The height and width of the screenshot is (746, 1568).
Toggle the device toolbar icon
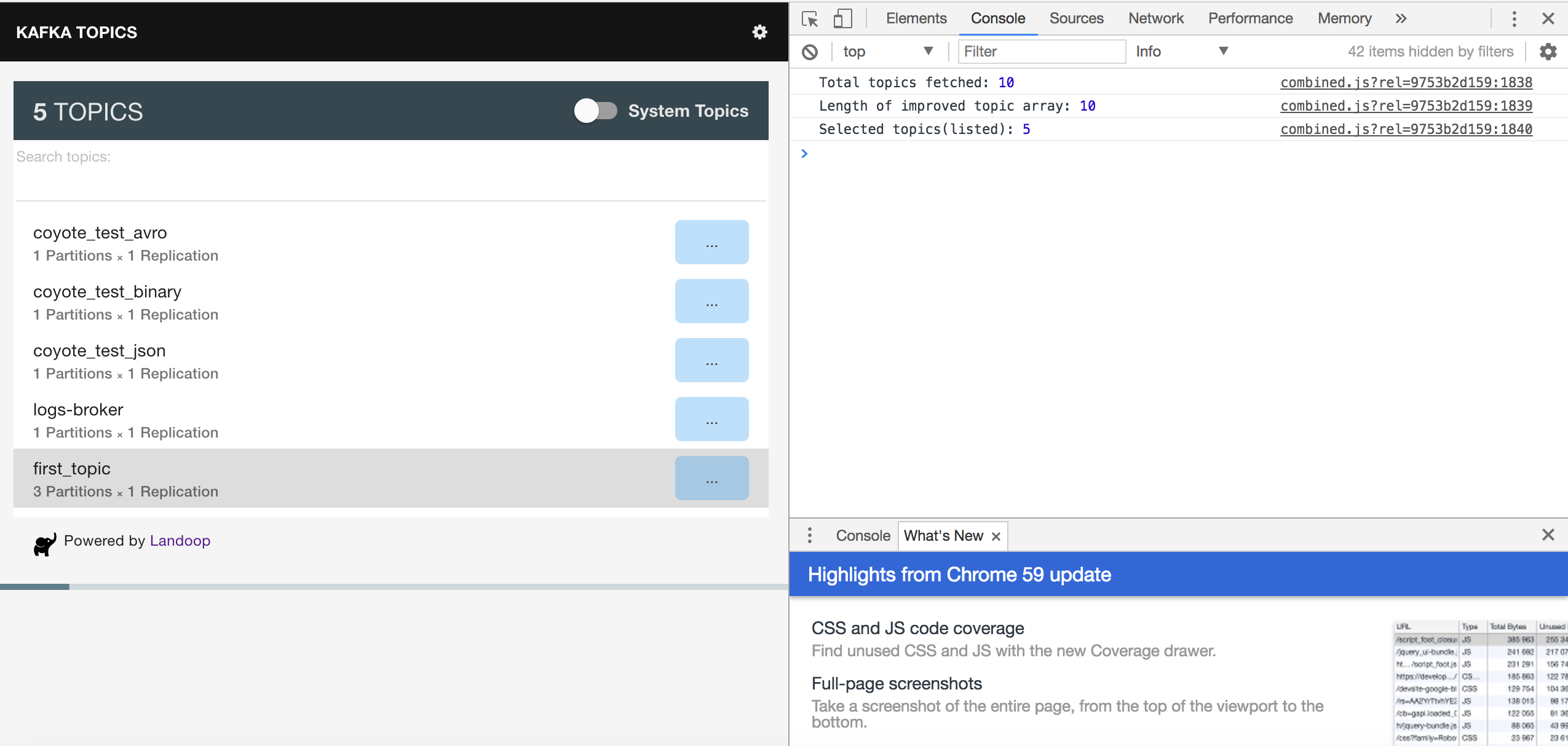(x=842, y=19)
